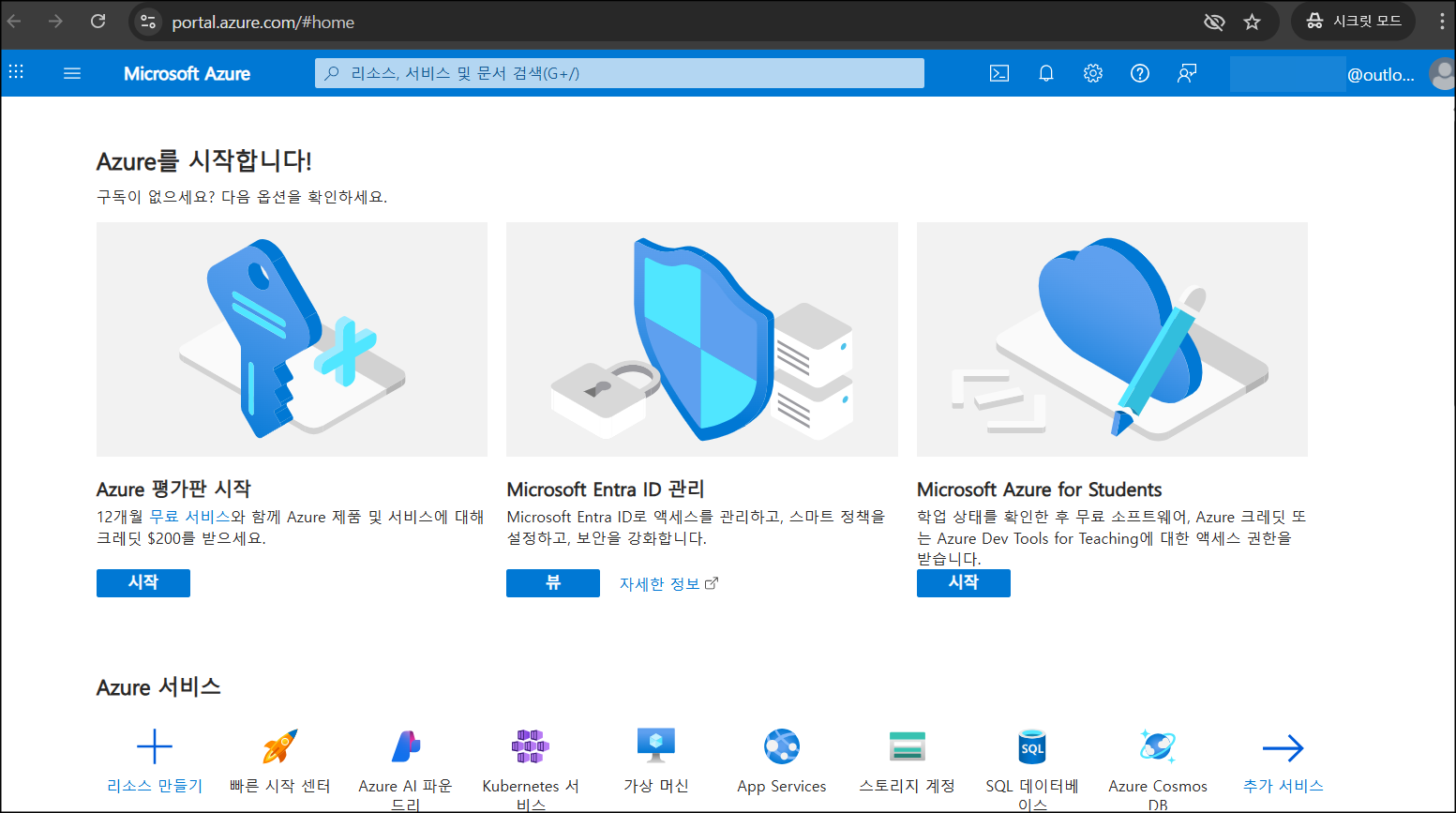The height and width of the screenshot is (813, 1456).
Task: Reload the Azure portal page
Action: (x=98, y=21)
